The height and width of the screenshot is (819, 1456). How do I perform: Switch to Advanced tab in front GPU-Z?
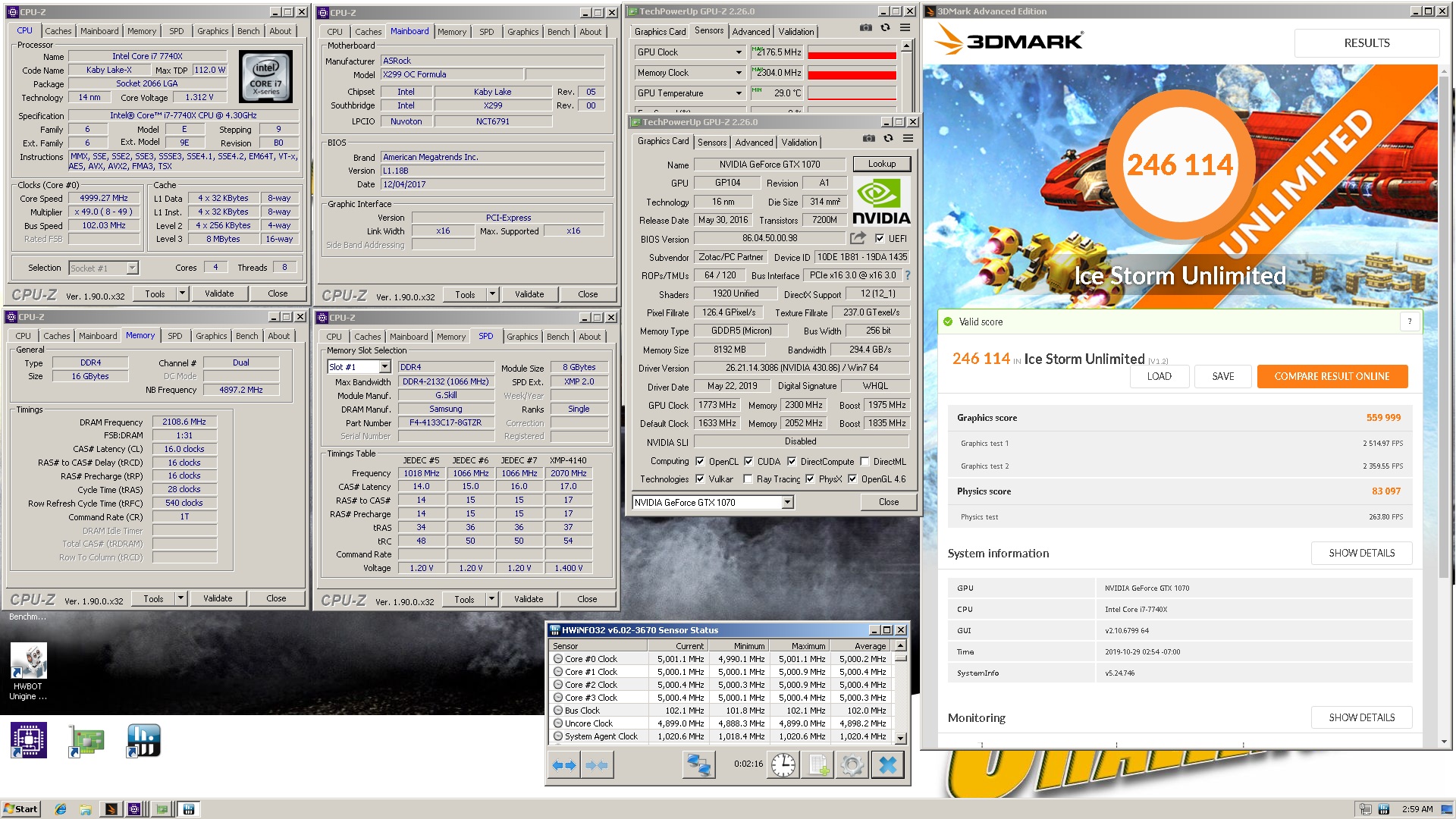tap(754, 142)
